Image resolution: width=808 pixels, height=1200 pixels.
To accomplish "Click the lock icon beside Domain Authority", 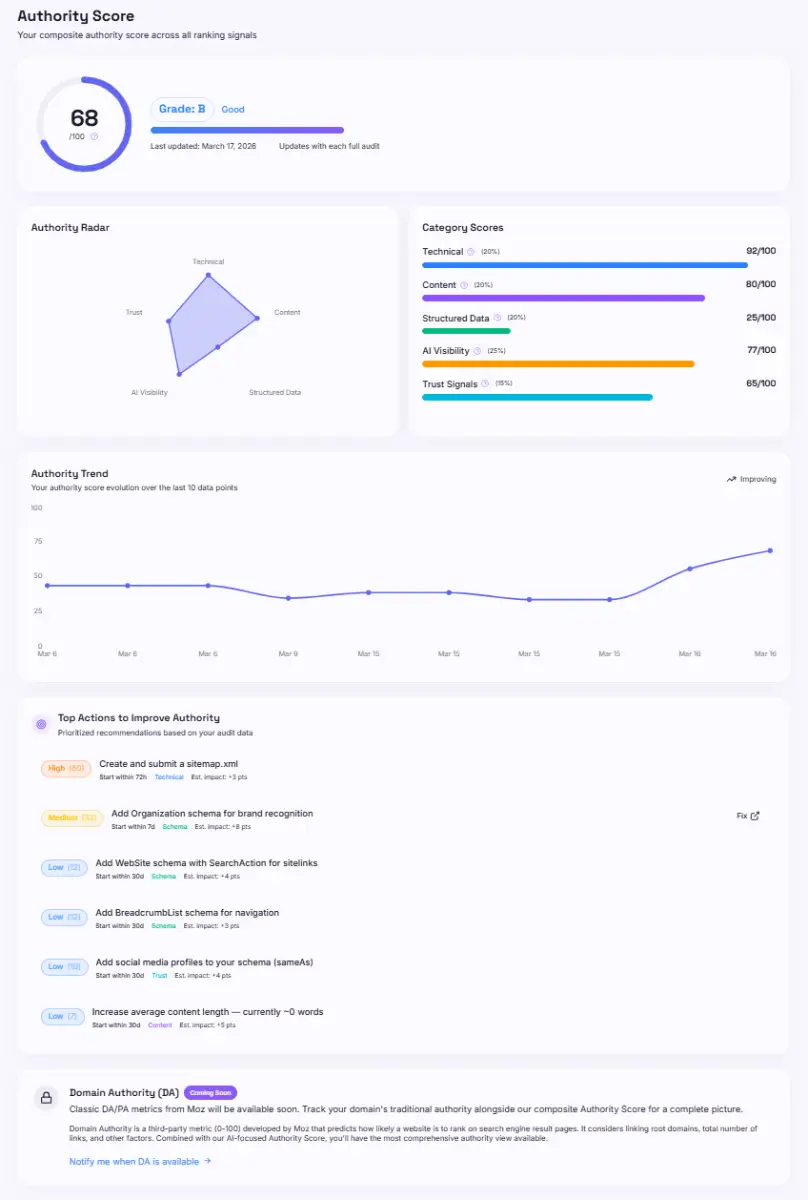I will click(x=46, y=1097).
